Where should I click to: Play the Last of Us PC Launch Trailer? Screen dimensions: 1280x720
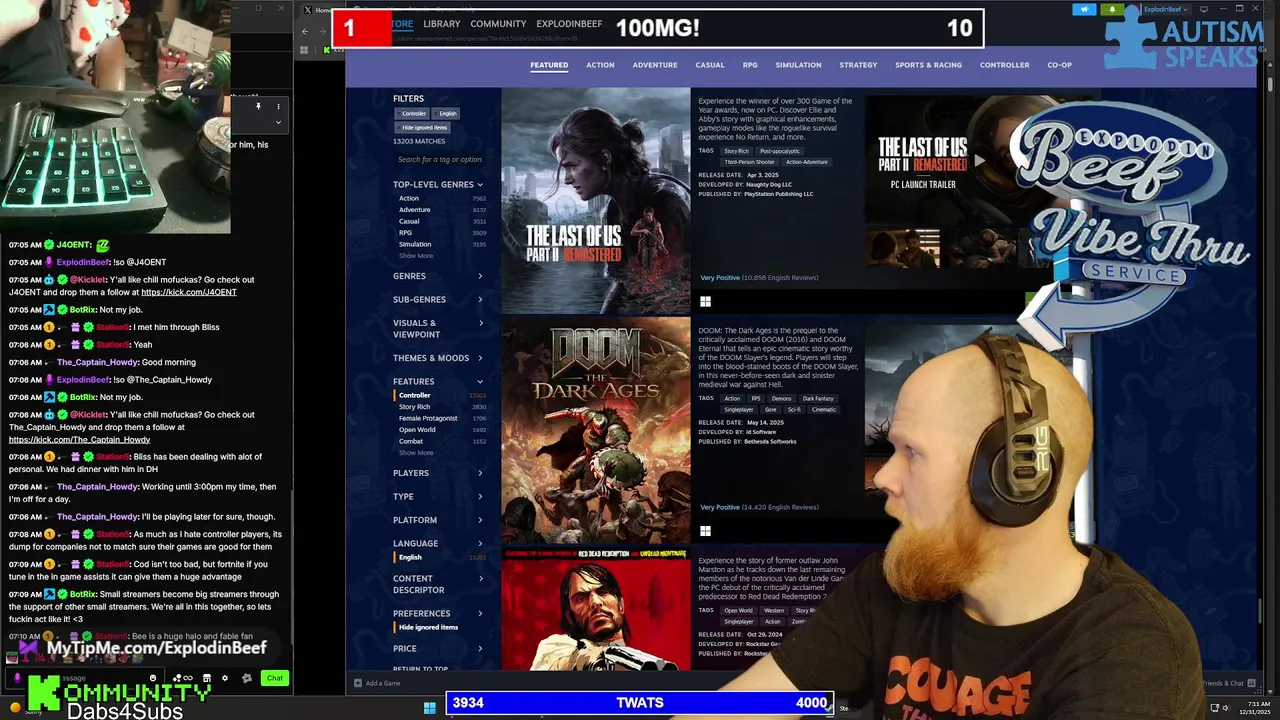point(980,160)
